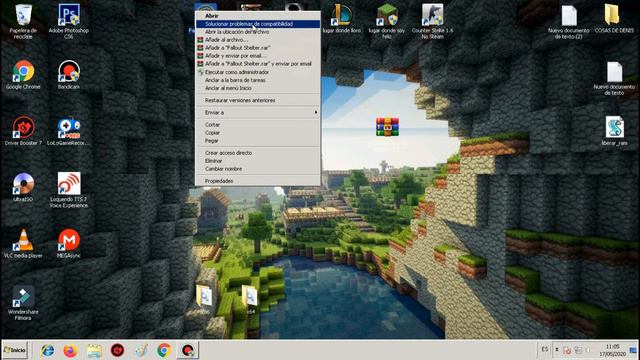Select the Adobe Photoshop CS6 shortcut
This screenshot has height=360, width=640.
69,21
